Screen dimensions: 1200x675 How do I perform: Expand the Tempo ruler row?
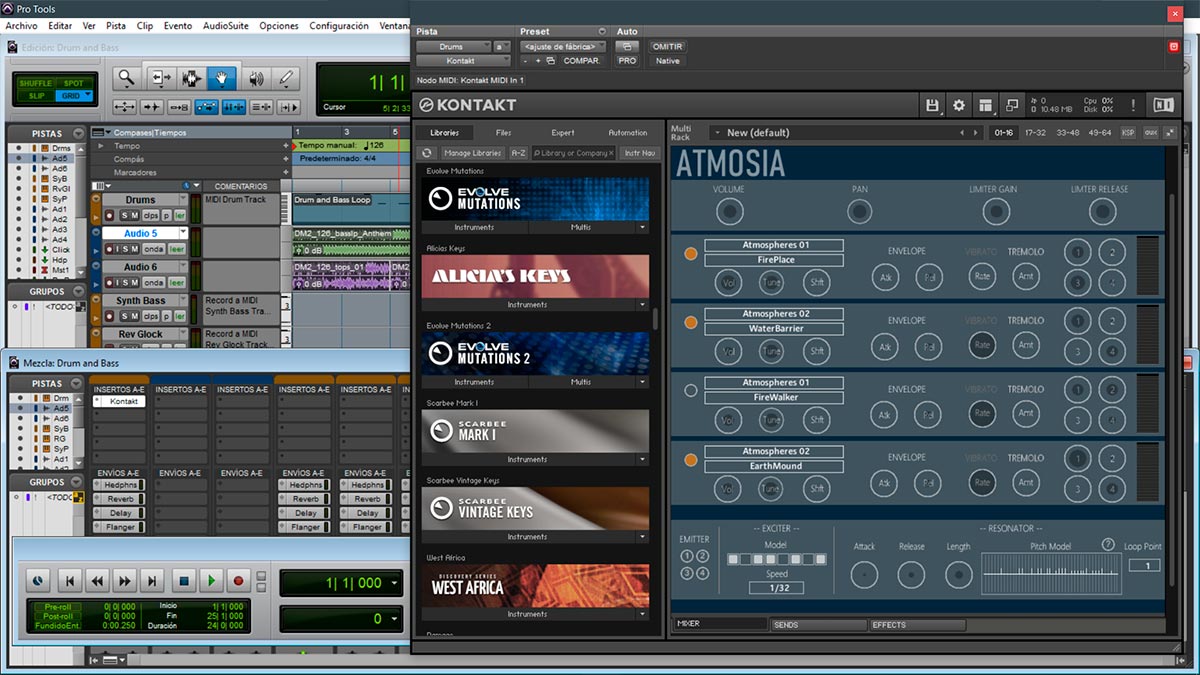click(x=100, y=146)
